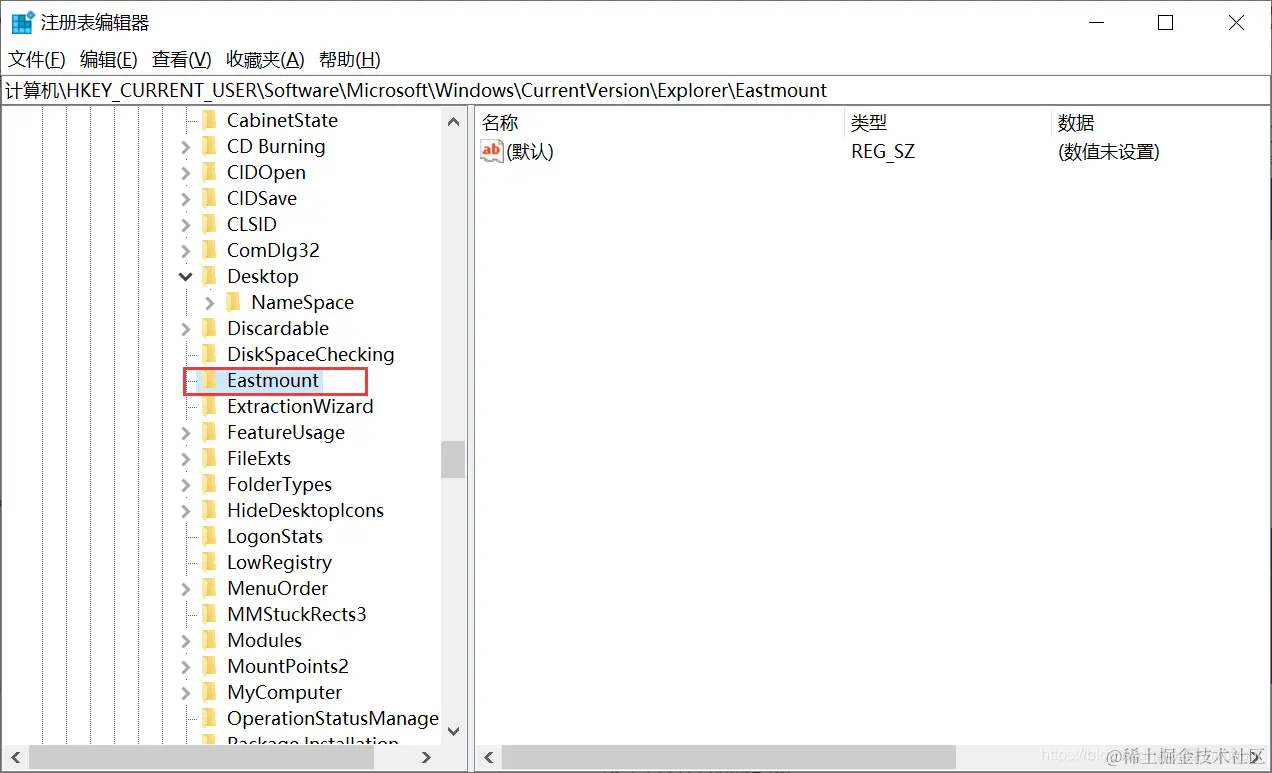Open the 文件(F) menu
Viewport: 1272px width, 773px height.
pos(37,60)
